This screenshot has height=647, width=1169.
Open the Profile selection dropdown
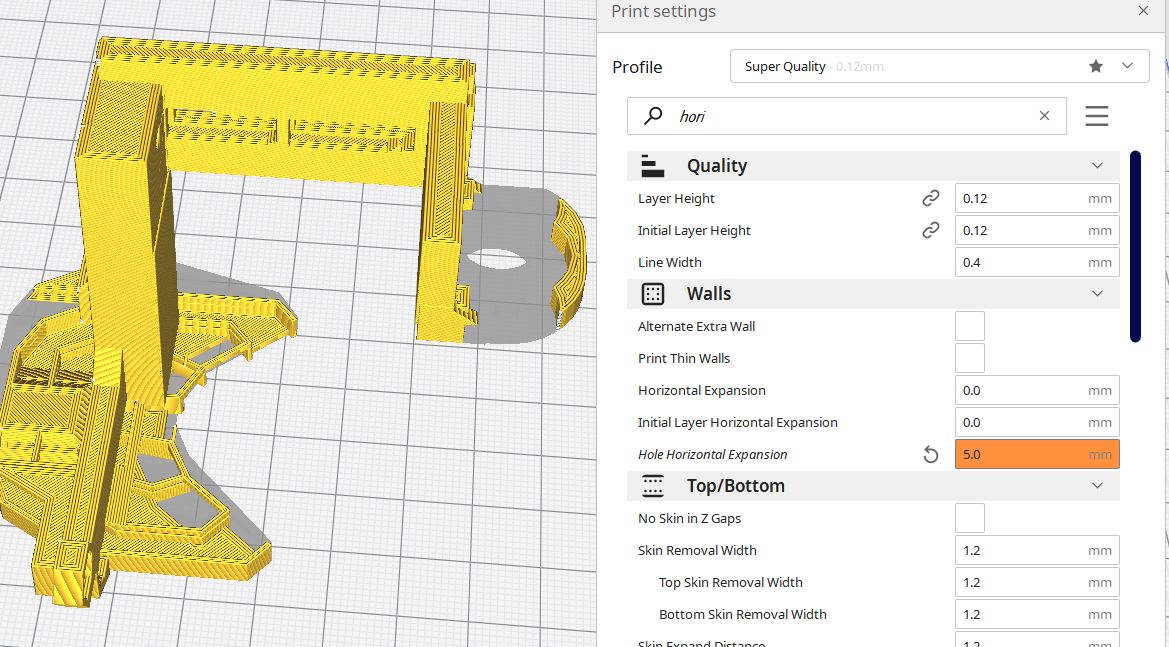click(1127, 65)
